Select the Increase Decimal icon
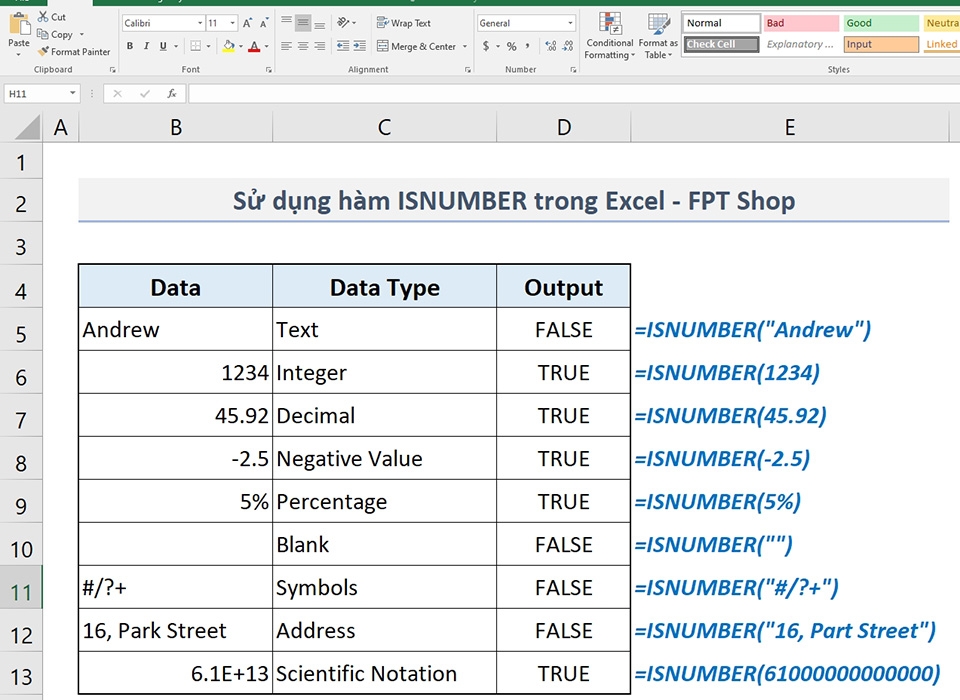The height and width of the screenshot is (700, 960). click(x=549, y=45)
